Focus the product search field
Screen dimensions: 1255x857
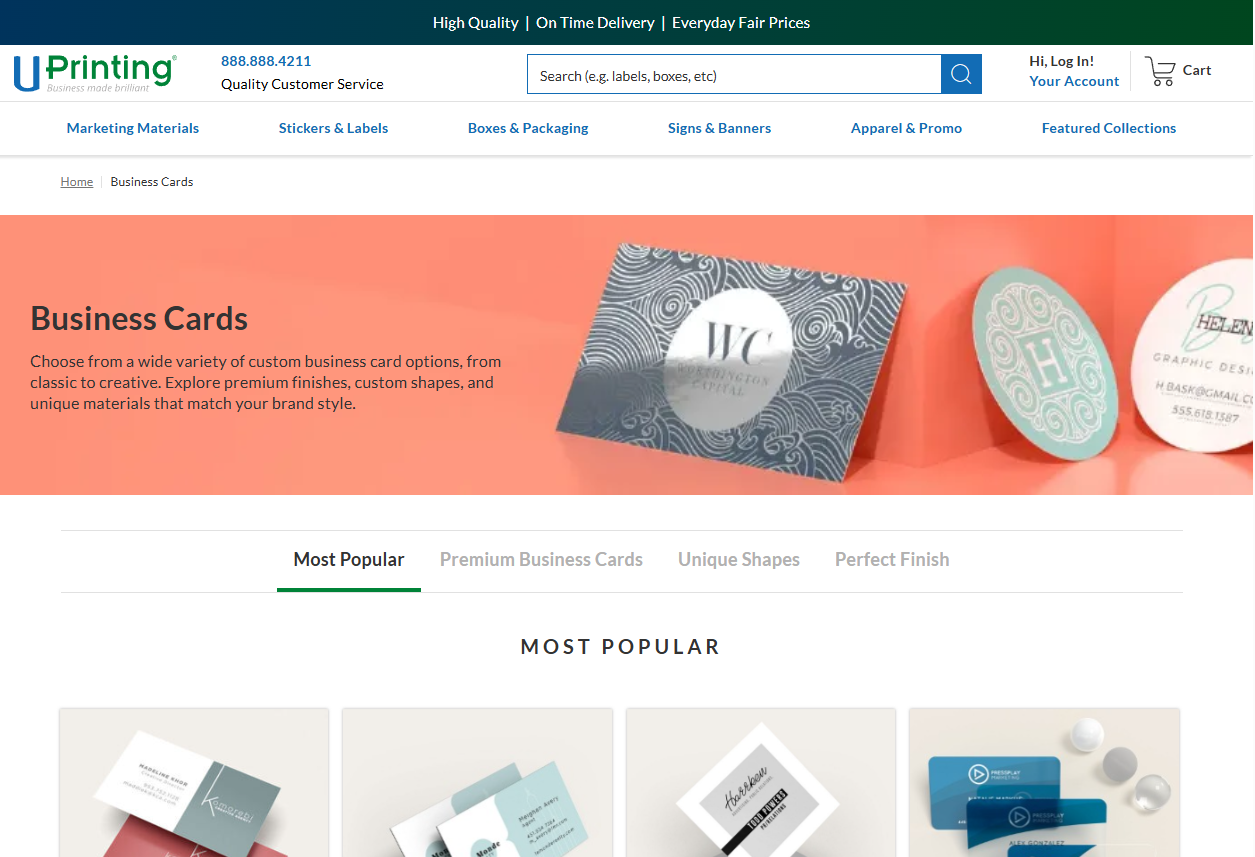tap(734, 74)
